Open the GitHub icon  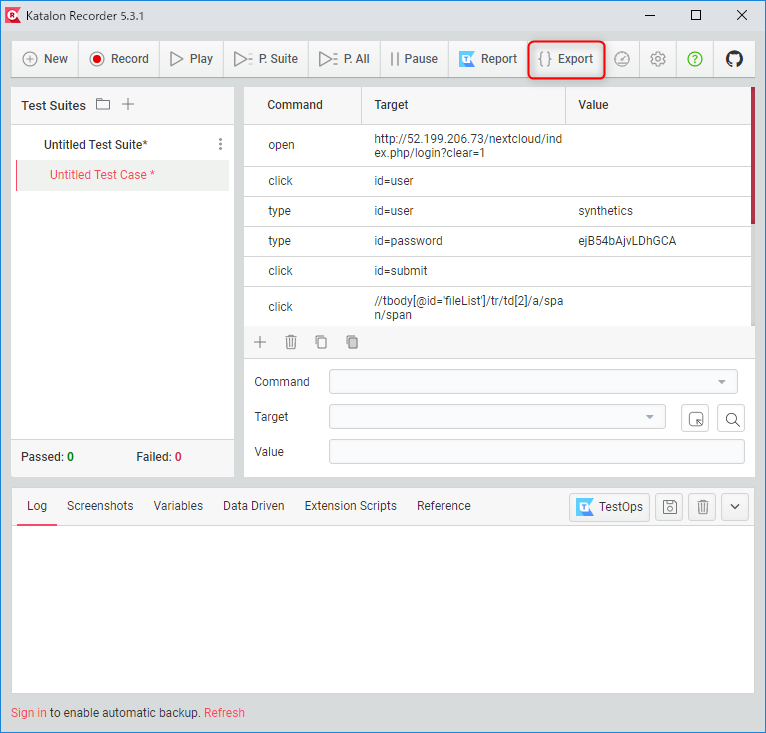(x=734, y=59)
